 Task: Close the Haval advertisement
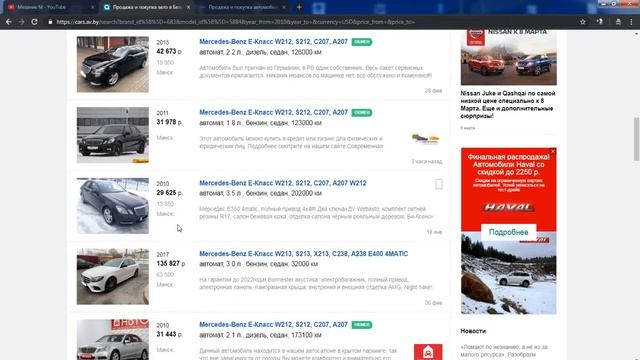pos(553,151)
